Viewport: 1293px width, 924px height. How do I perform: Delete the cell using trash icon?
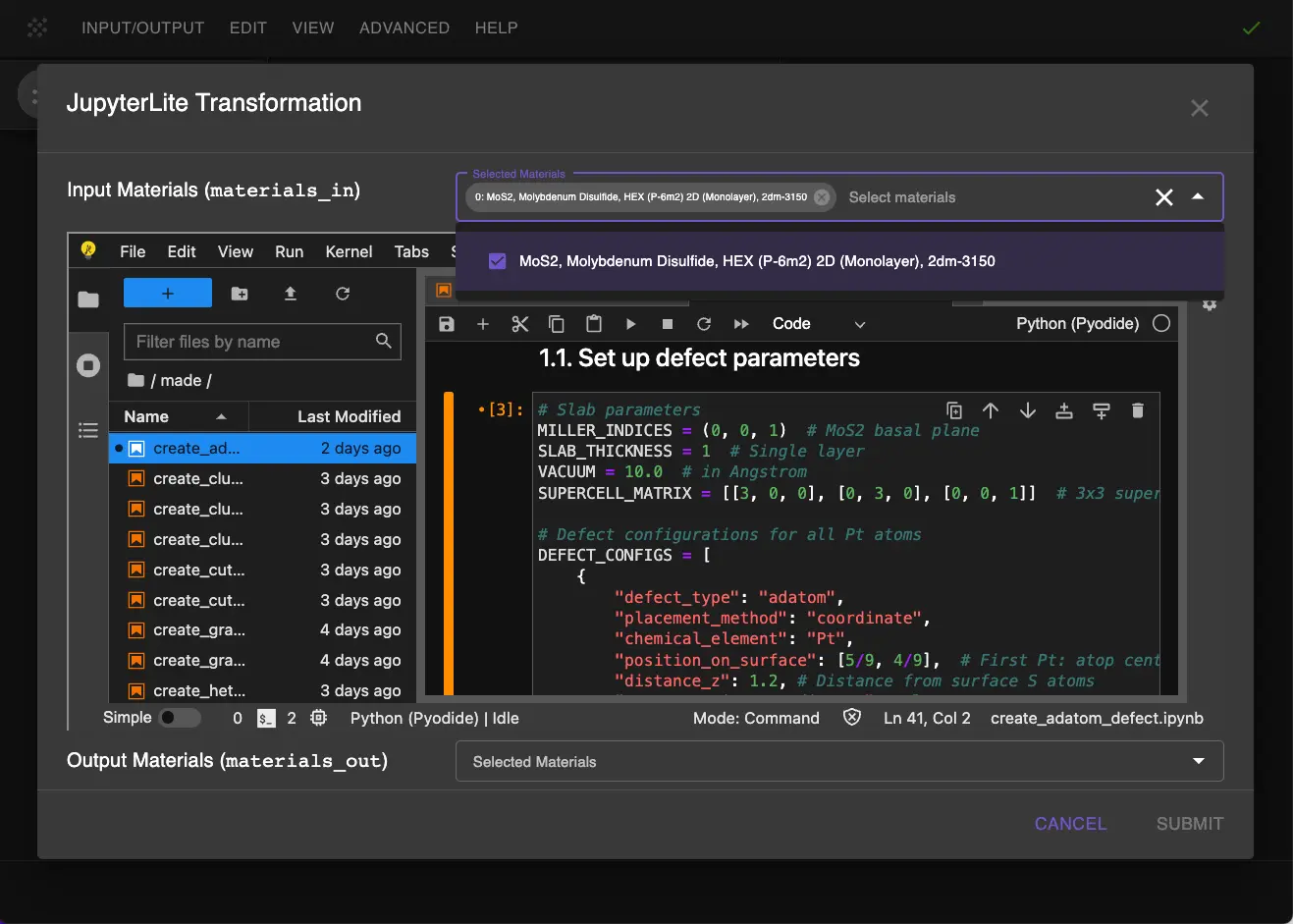pos(1137,410)
